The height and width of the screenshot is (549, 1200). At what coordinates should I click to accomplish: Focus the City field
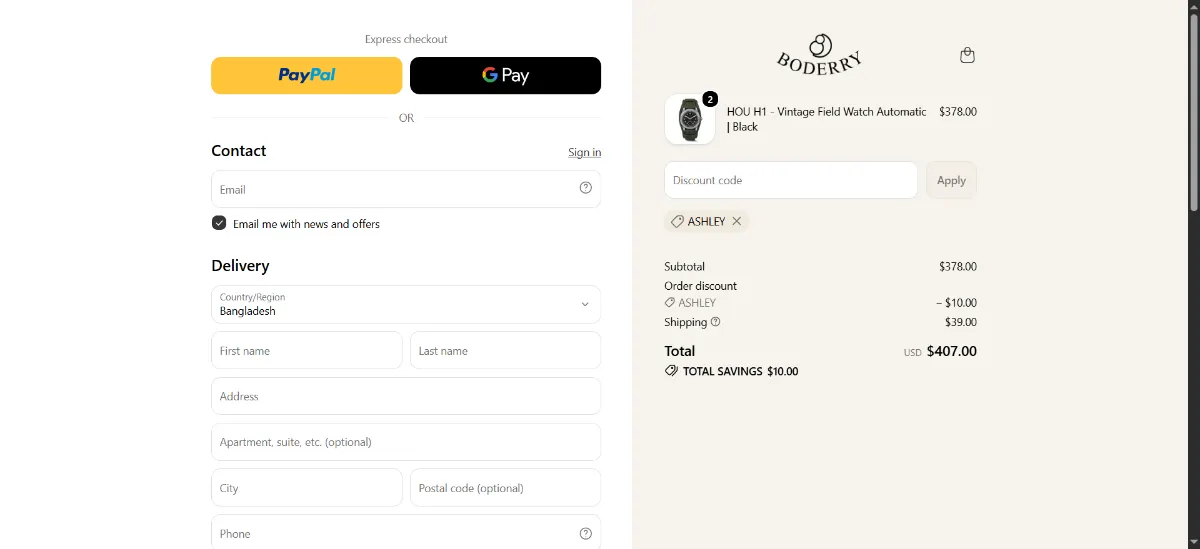point(307,488)
